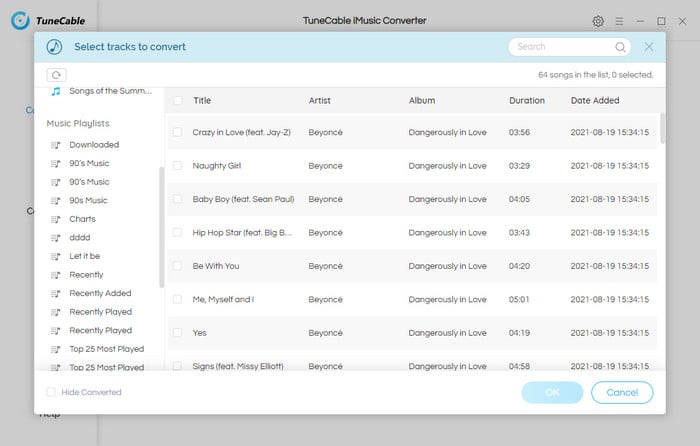Open the hamburger menu icon
This screenshot has width=700, height=446.
point(619,21)
